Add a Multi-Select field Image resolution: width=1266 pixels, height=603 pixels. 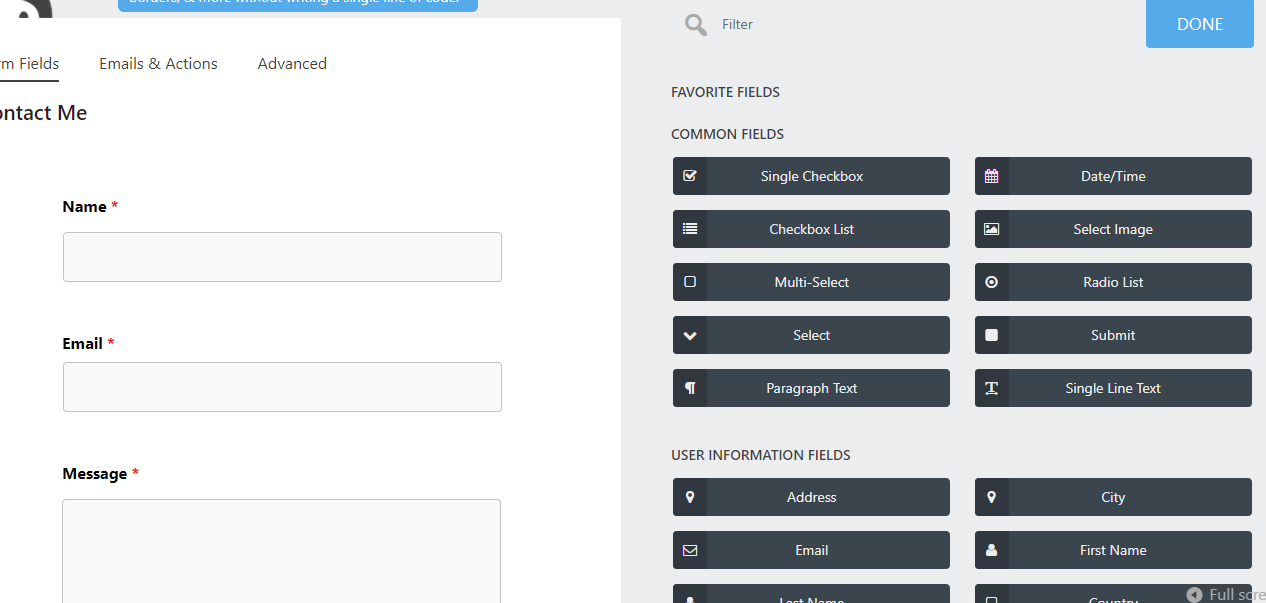[811, 282]
